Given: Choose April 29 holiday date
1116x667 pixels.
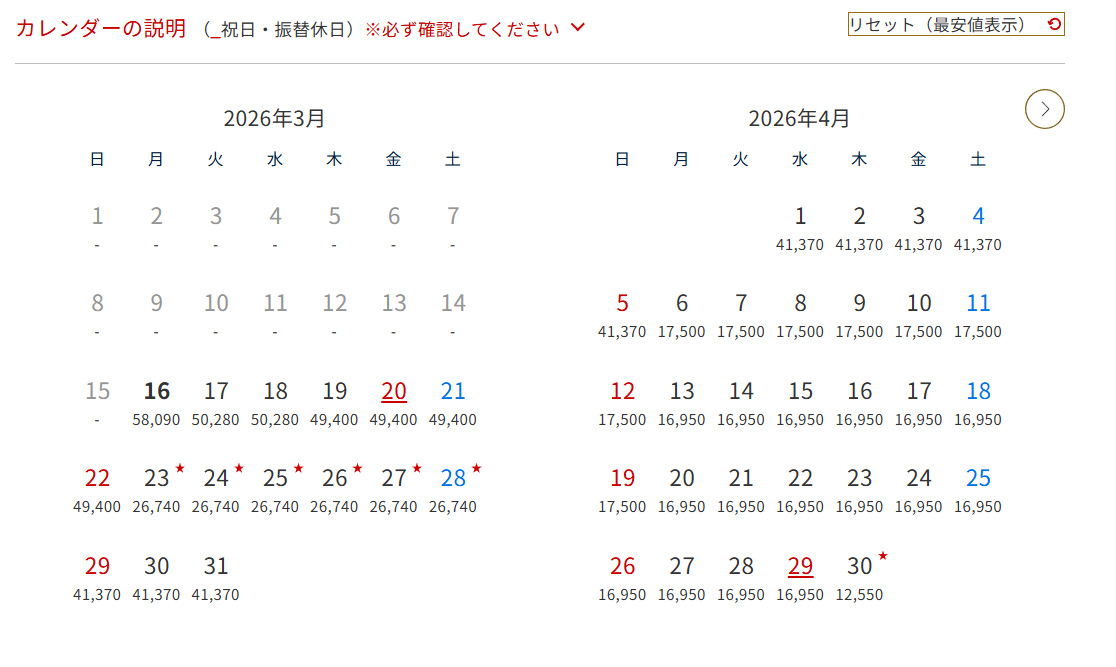Looking at the screenshot, I should pyautogui.click(x=800, y=576).
